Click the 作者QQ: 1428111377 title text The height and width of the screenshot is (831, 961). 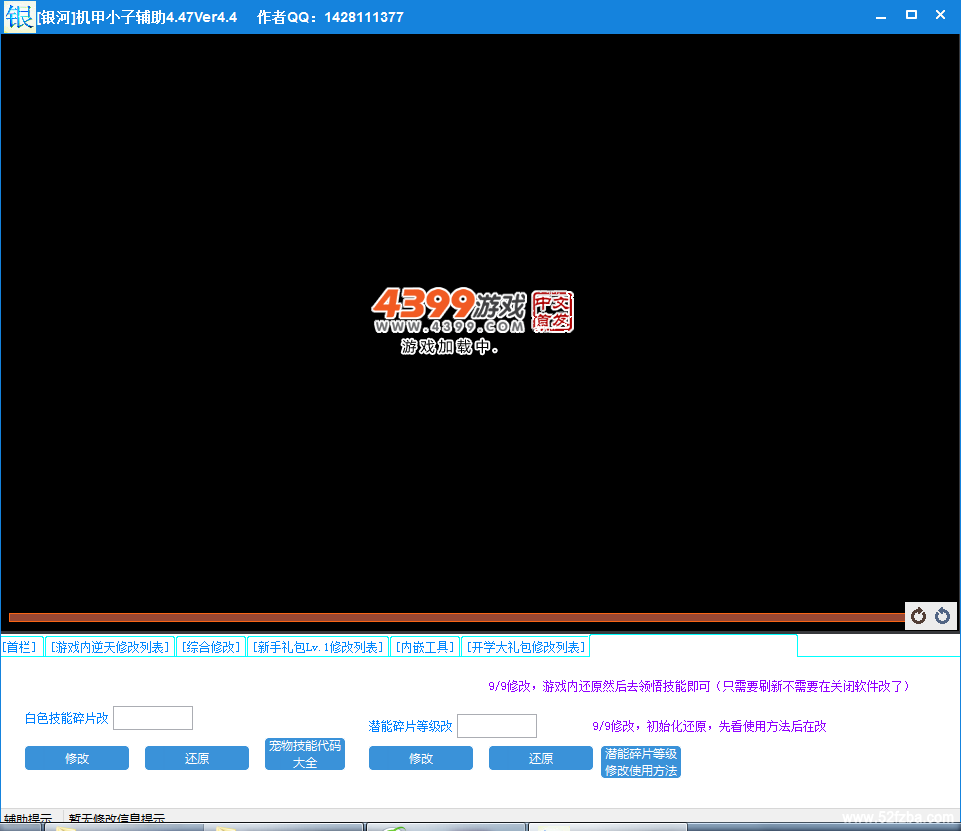(x=330, y=17)
